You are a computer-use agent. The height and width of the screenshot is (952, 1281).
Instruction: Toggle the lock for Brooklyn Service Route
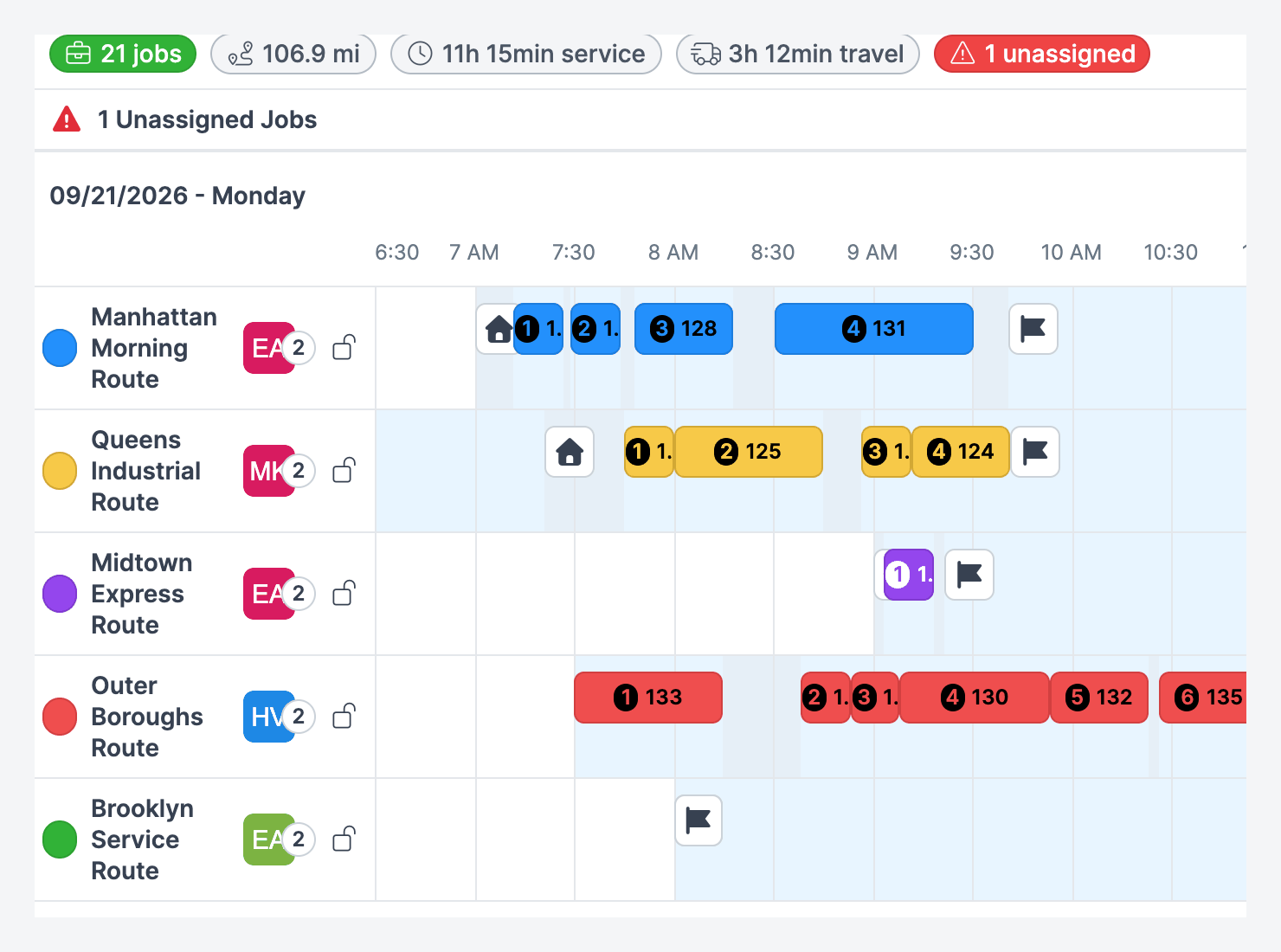344,839
